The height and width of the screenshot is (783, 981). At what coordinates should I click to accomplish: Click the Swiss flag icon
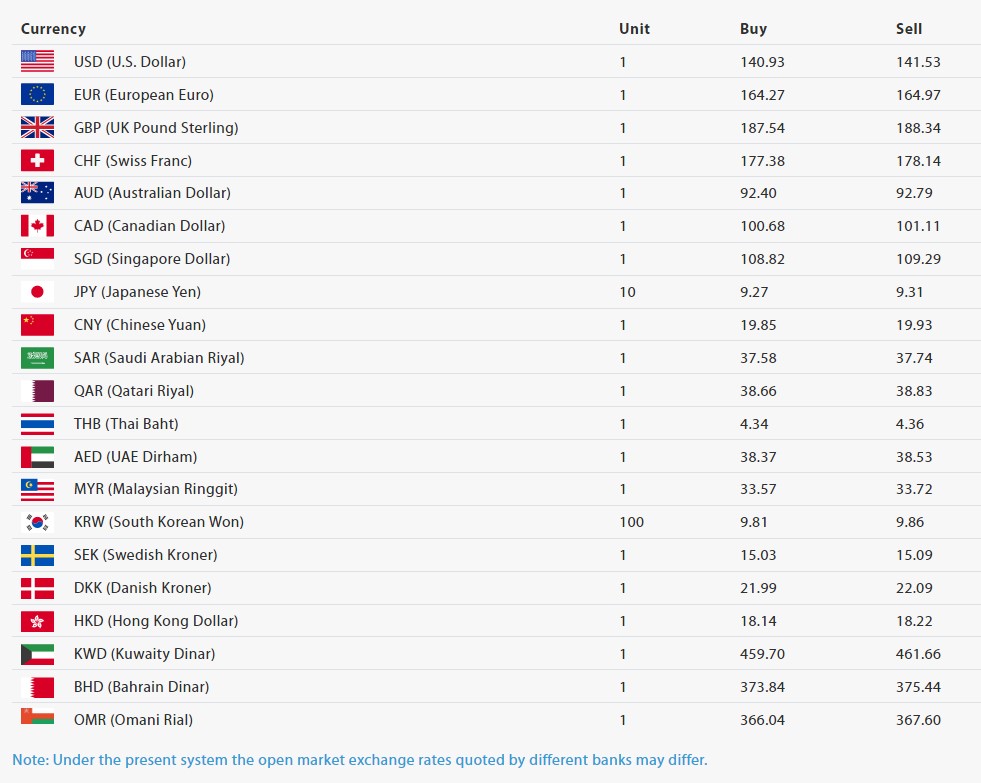[37, 160]
